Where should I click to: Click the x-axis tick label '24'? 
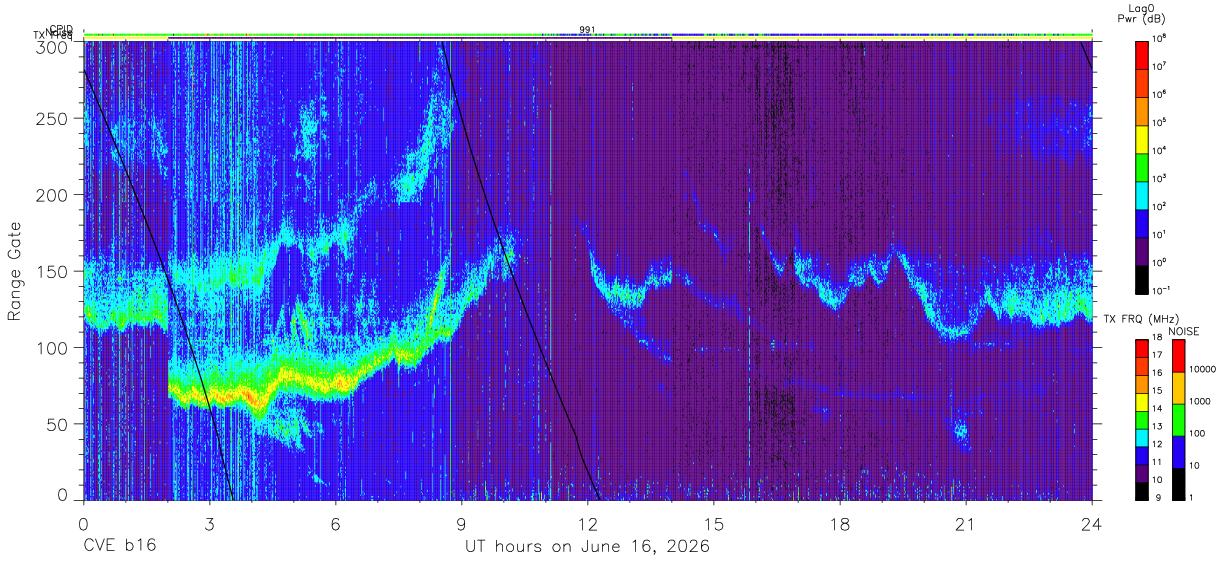(x=1092, y=523)
